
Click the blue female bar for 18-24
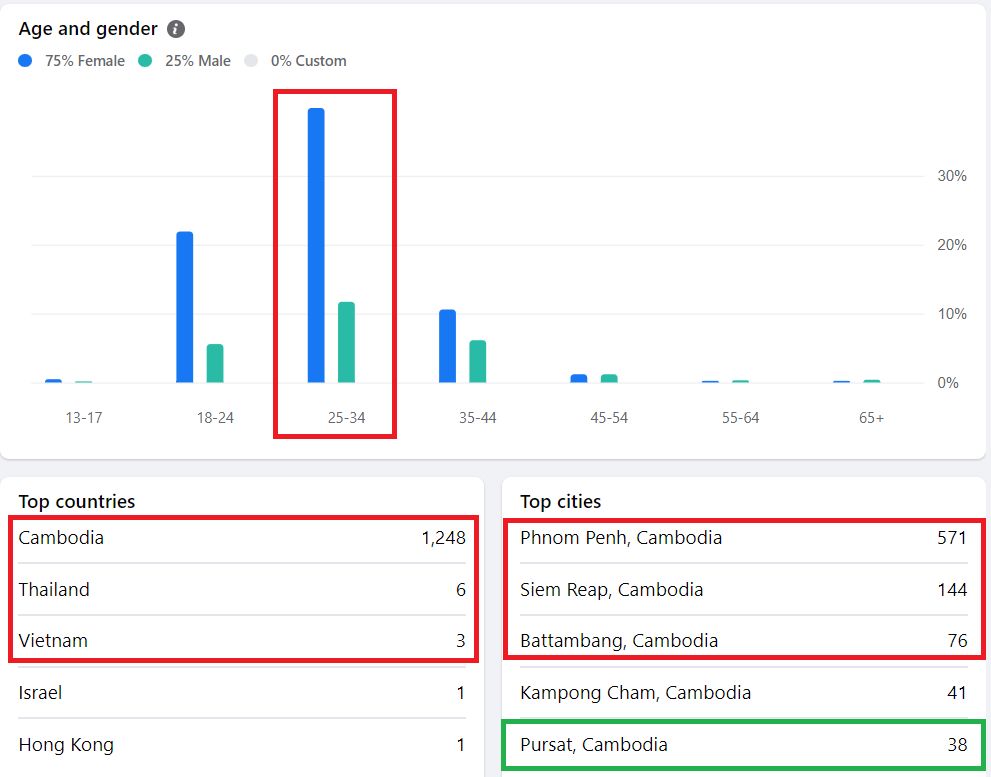click(185, 307)
